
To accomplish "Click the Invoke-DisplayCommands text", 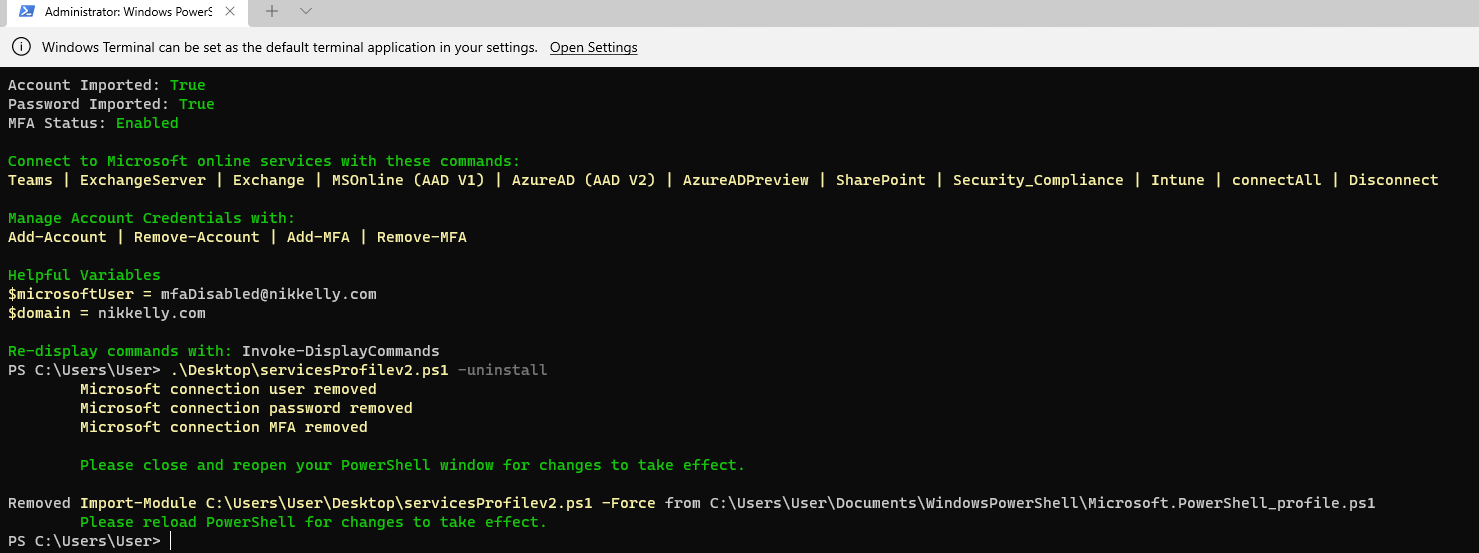I will tap(341, 351).
